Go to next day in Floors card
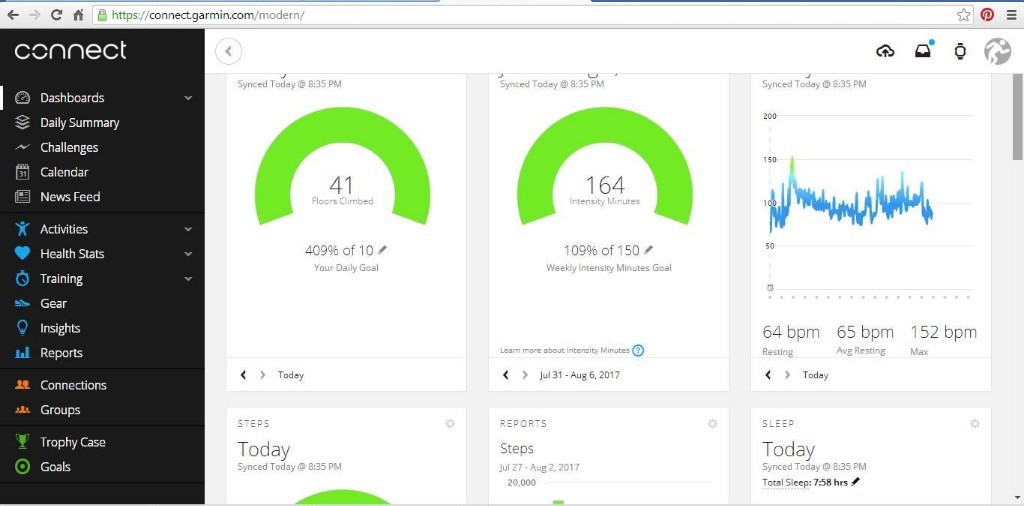1024x506 pixels. [x=263, y=375]
